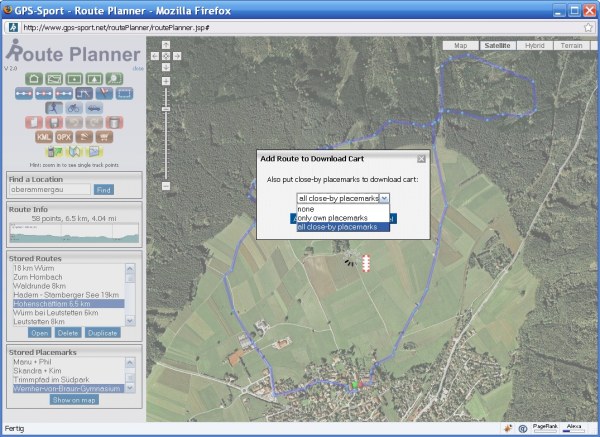Click Show on map button
This screenshot has height=437, width=600.
pos(75,399)
